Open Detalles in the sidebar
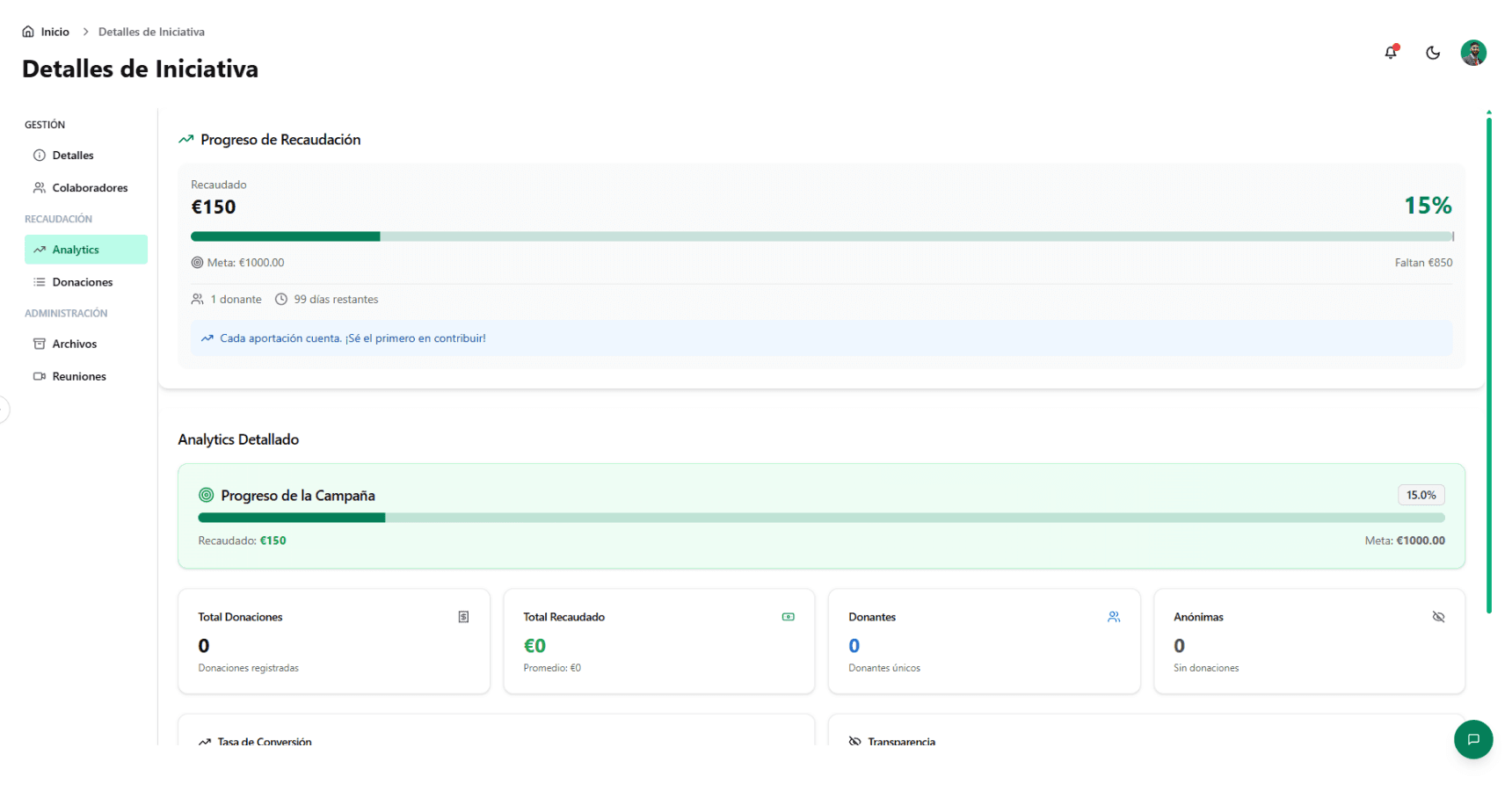1512x791 pixels. 73,156
